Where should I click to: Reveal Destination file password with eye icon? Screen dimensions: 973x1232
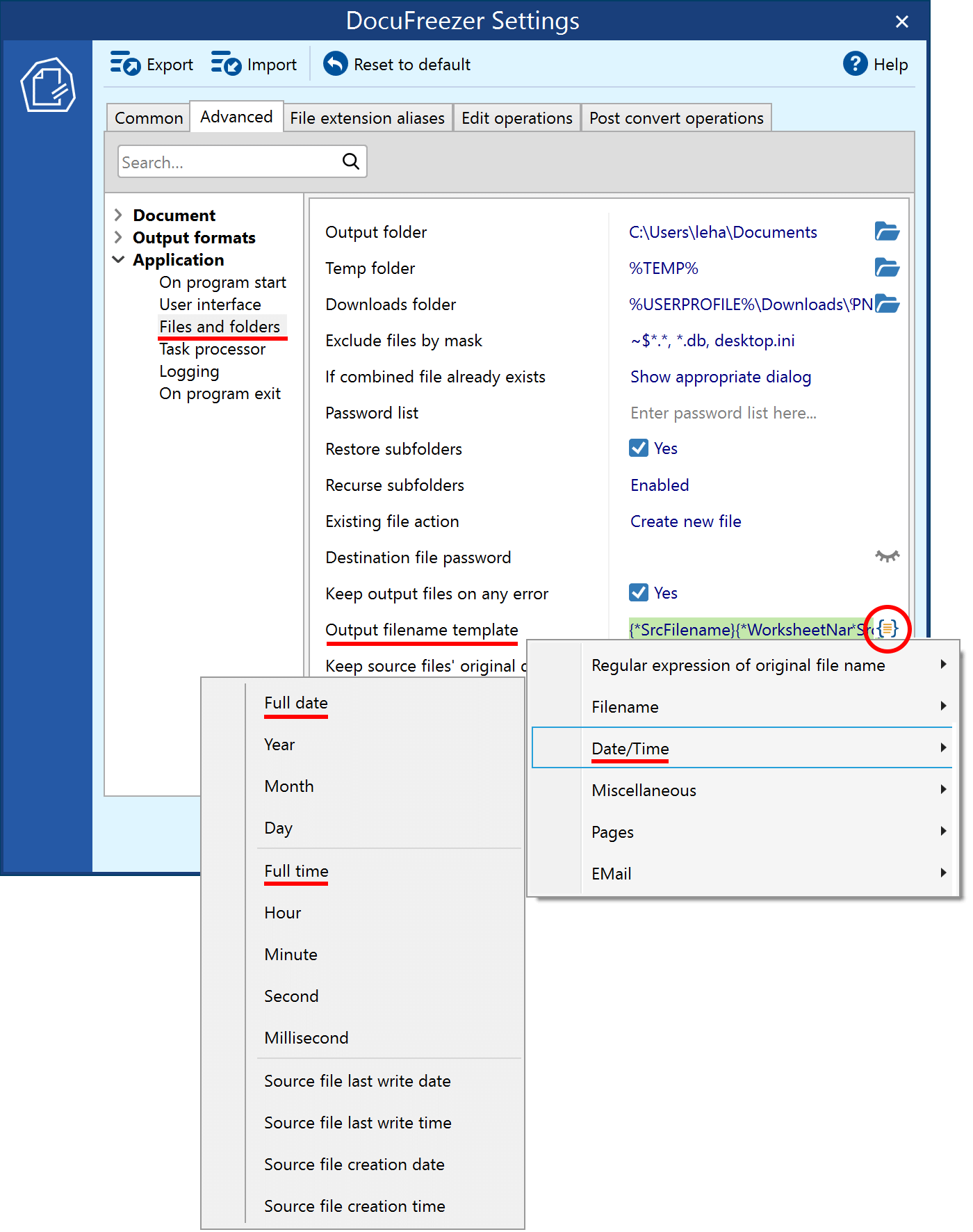click(x=888, y=556)
